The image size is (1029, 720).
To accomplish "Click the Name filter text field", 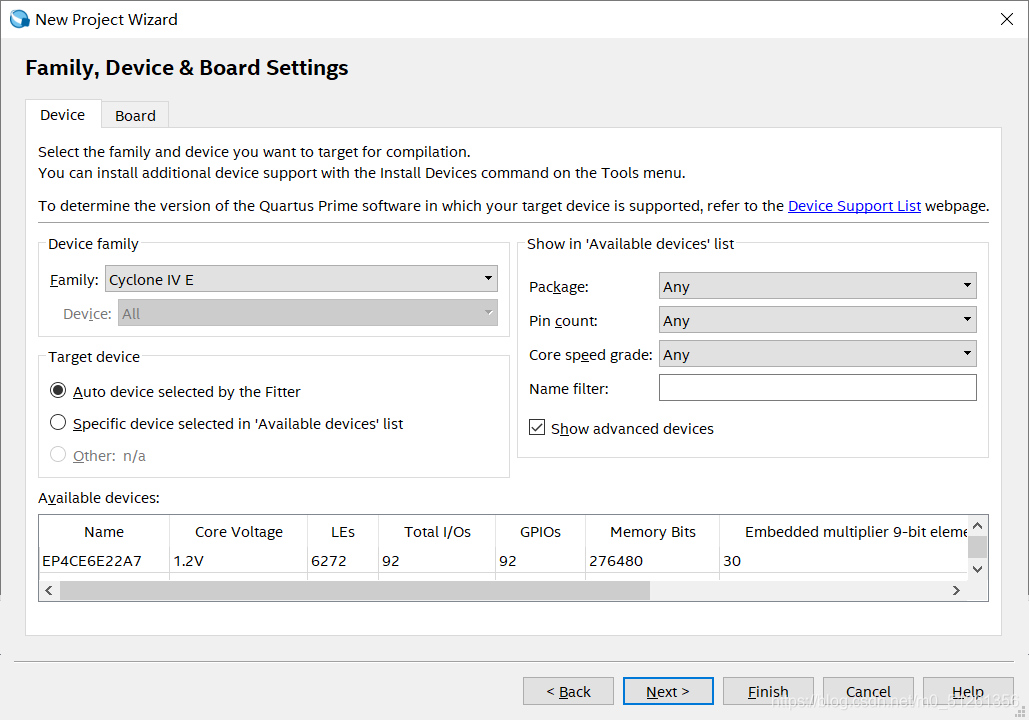I will click(x=817, y=388).
